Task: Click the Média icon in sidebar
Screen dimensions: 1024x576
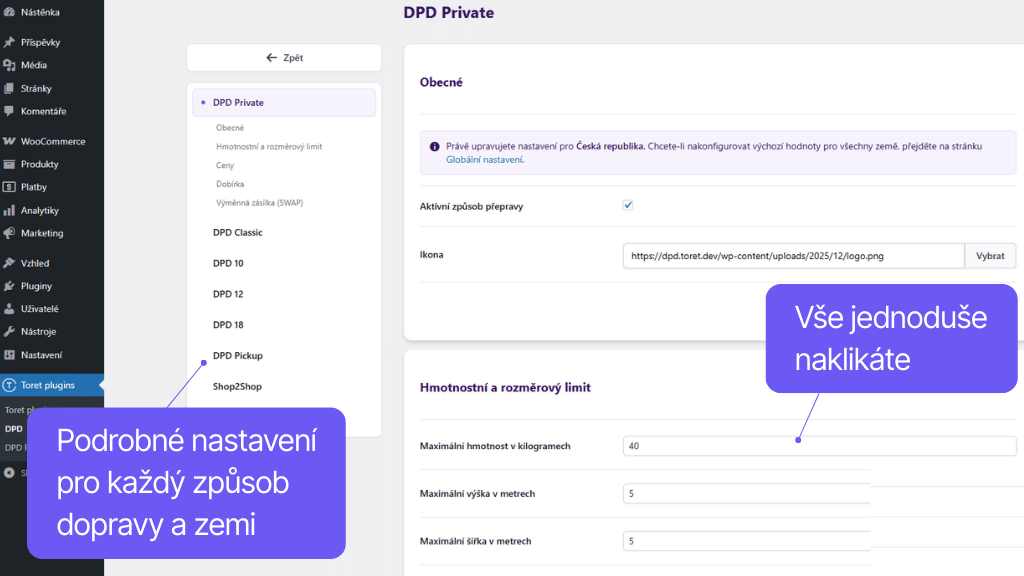Action: click(x=9, y=65)
